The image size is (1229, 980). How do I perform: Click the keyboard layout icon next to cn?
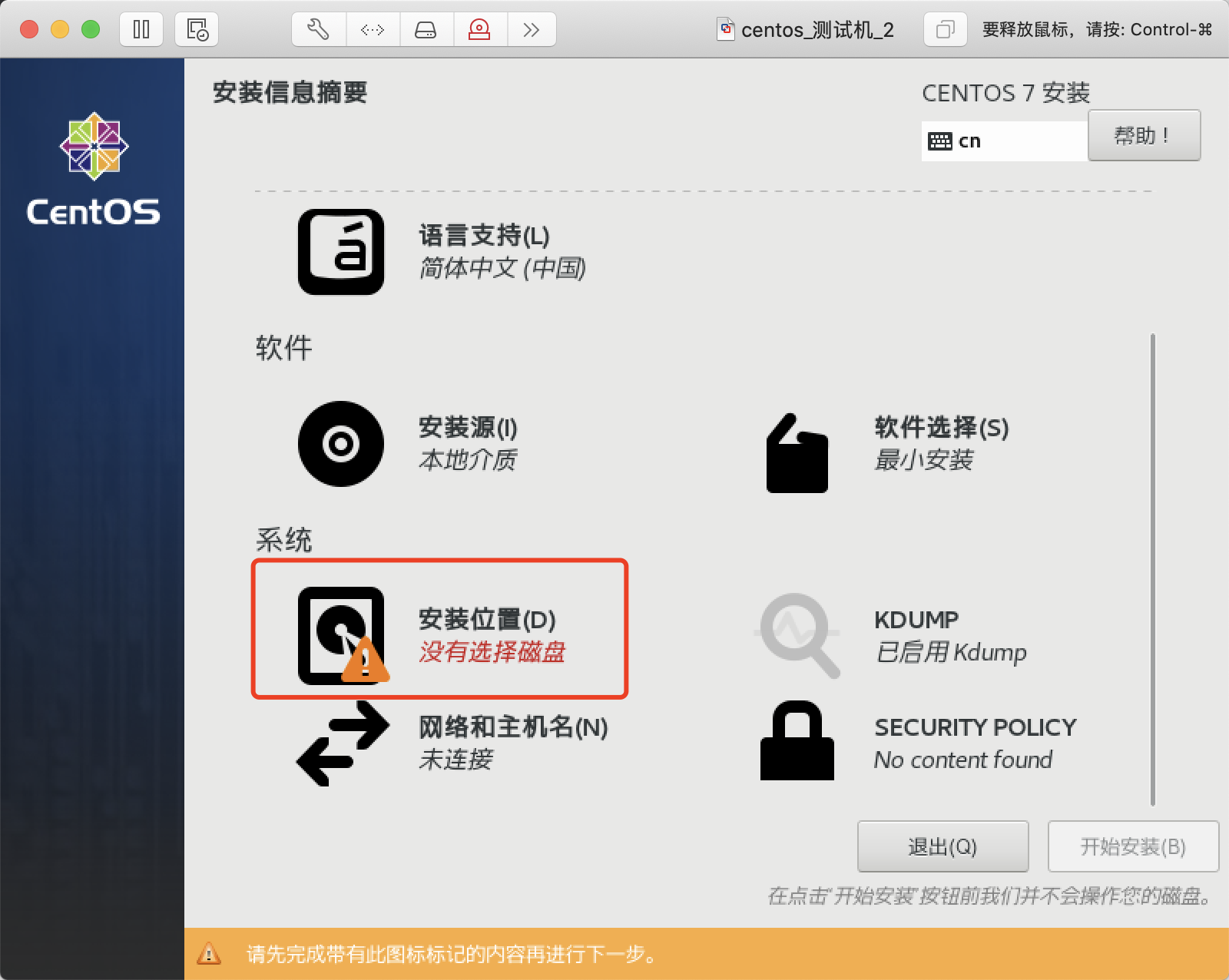click(939, 141)
